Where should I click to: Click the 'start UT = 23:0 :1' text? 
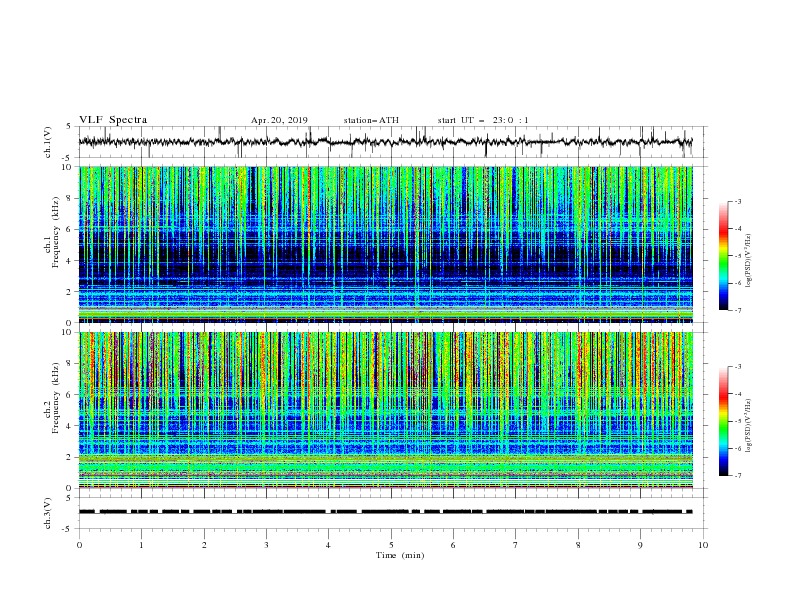(483, 120)
